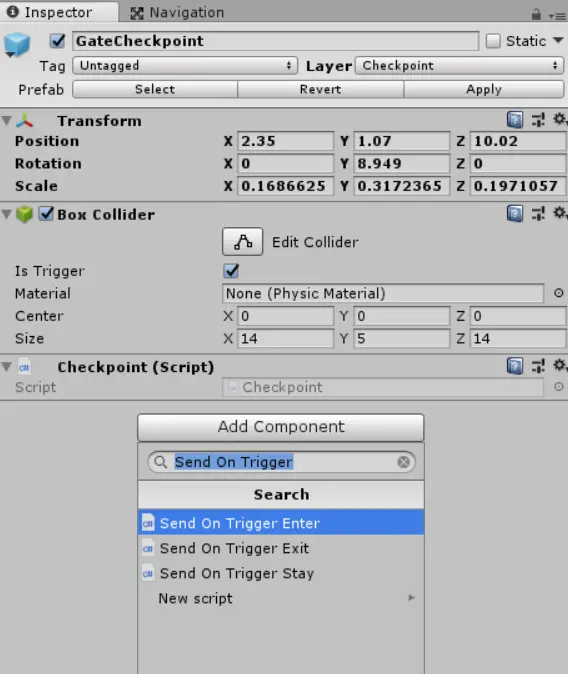This screenshot has height=674, width=568.
Task: Open the Physic Material object picker
Action: [x=559, y=293]
